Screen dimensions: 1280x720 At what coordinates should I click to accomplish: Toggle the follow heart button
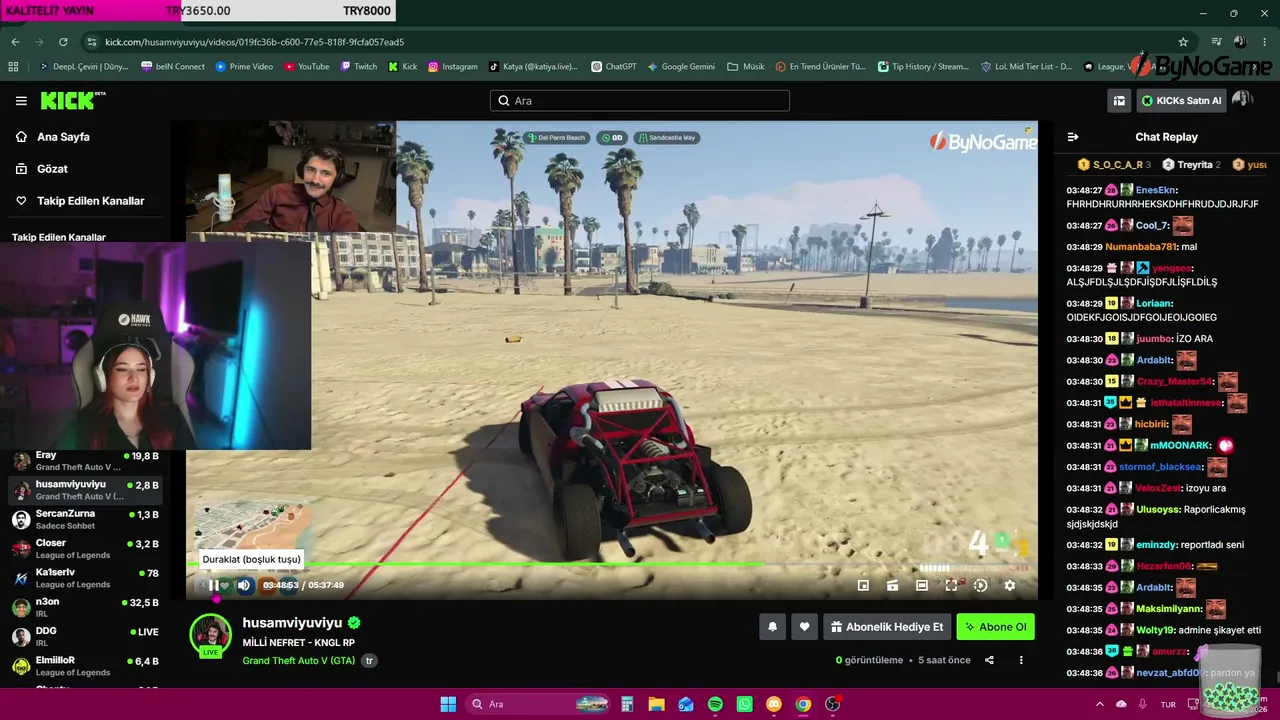(x=804, y=627)
